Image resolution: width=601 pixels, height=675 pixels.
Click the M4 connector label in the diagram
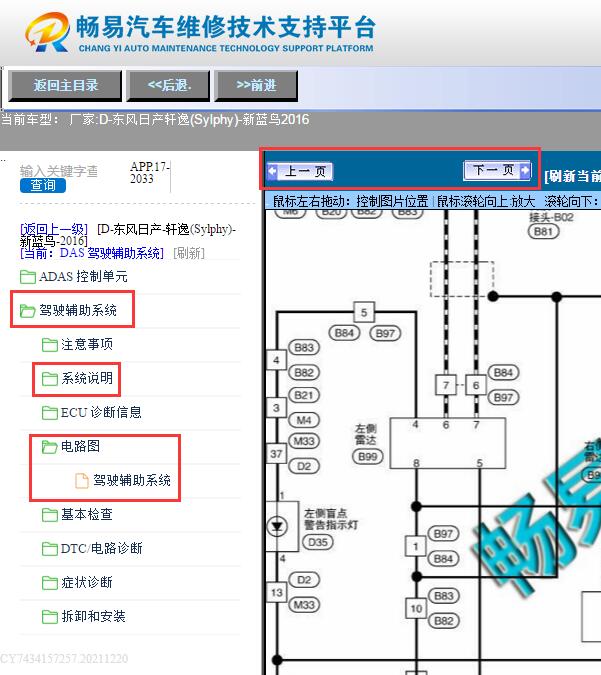point(304,420)
